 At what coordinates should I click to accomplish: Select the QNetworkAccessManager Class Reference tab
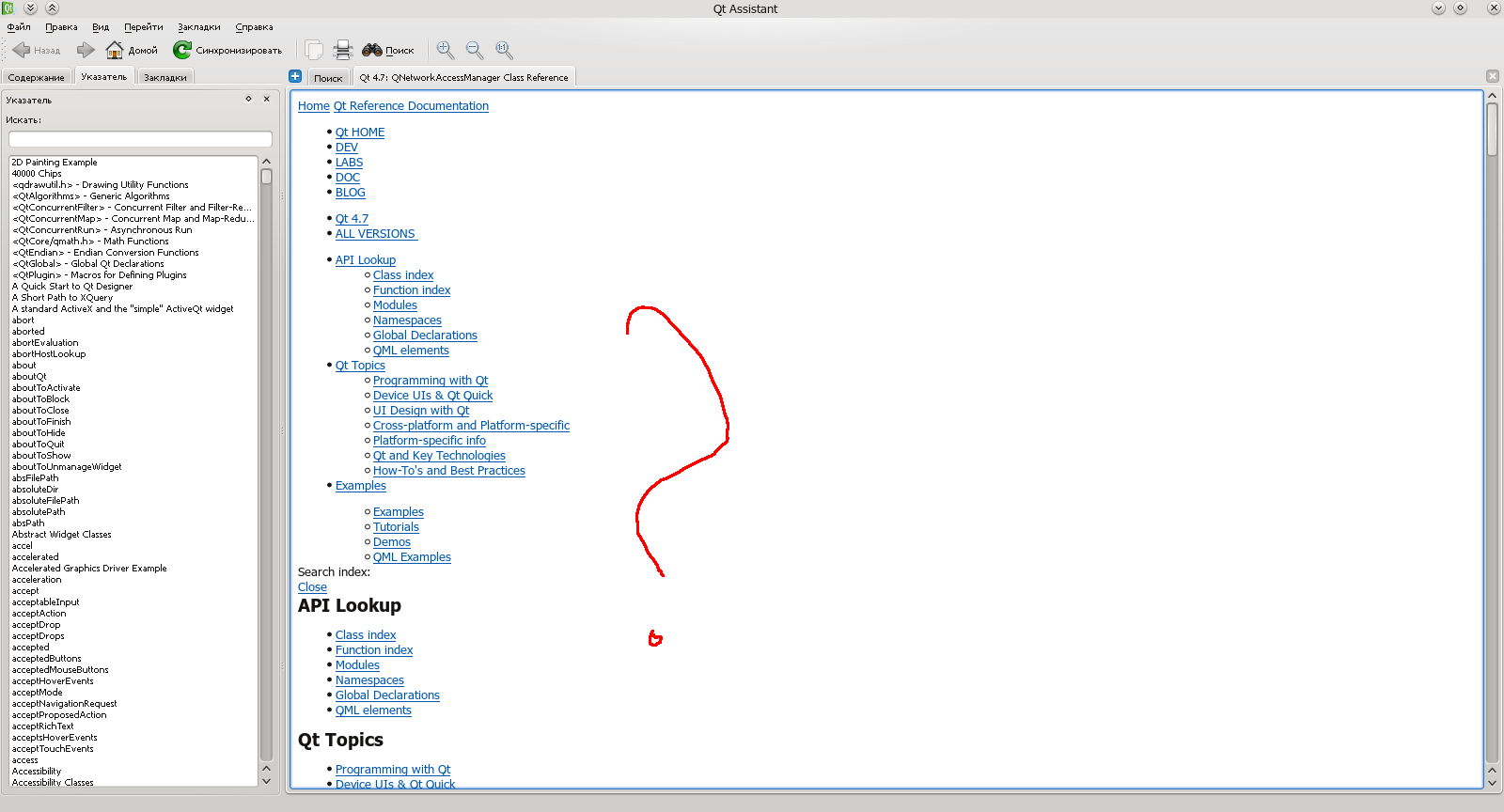coord(463,77)
